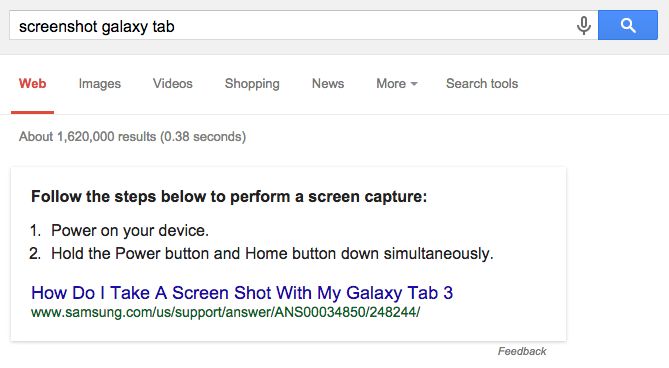Switch to the Videos tab
The width and height of the screenshot is (669, 368).
pyautogui.click(x=173, y=84)
